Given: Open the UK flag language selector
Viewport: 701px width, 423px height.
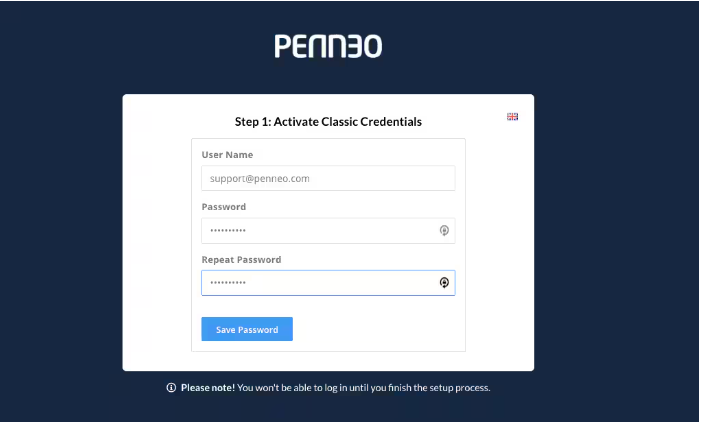Looking at the screenshot, I should pyautogui.click(x=512, y=117).
